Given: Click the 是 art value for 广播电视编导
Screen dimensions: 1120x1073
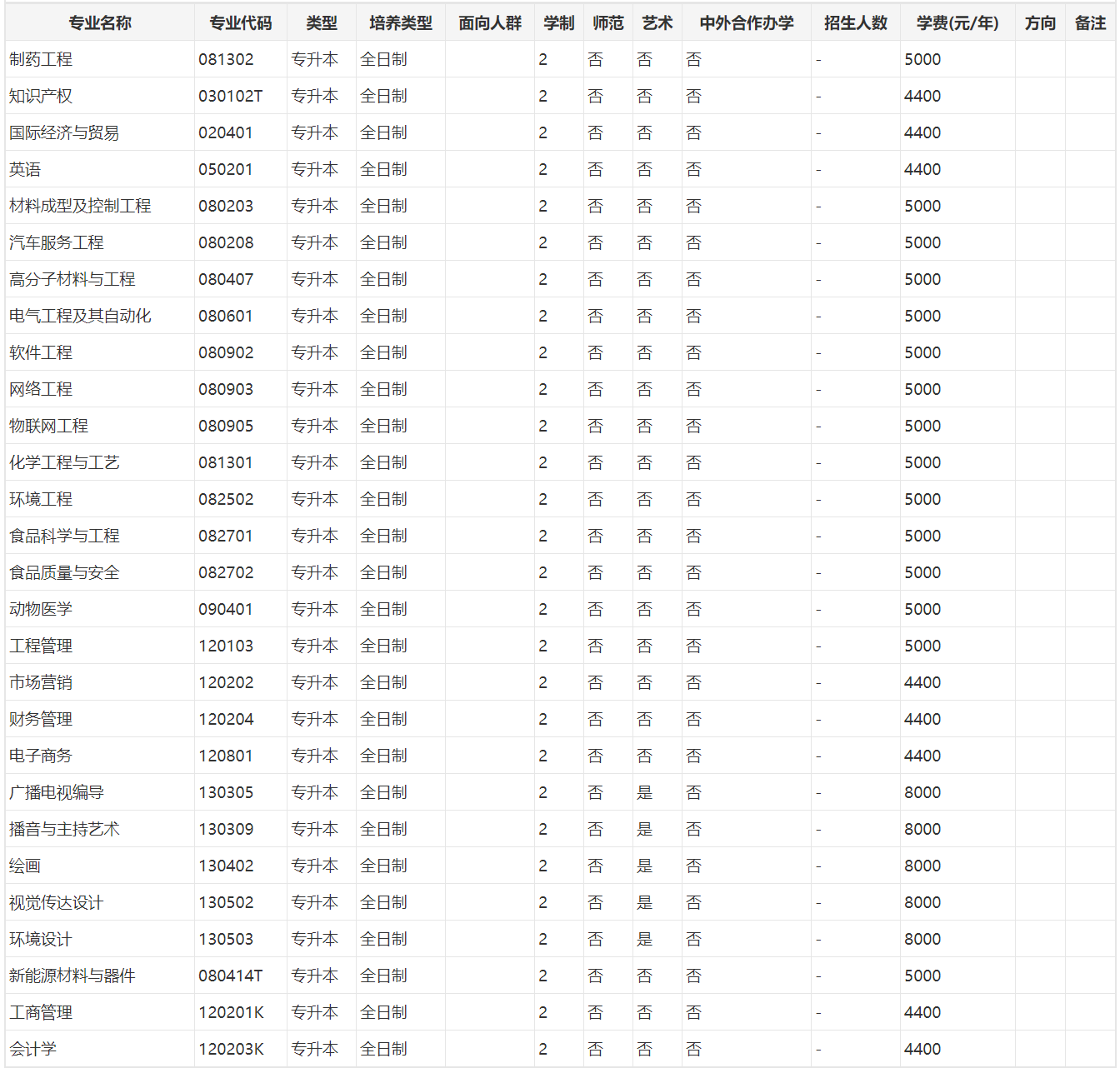Looking at the screenshot, I should click(645, 793).
